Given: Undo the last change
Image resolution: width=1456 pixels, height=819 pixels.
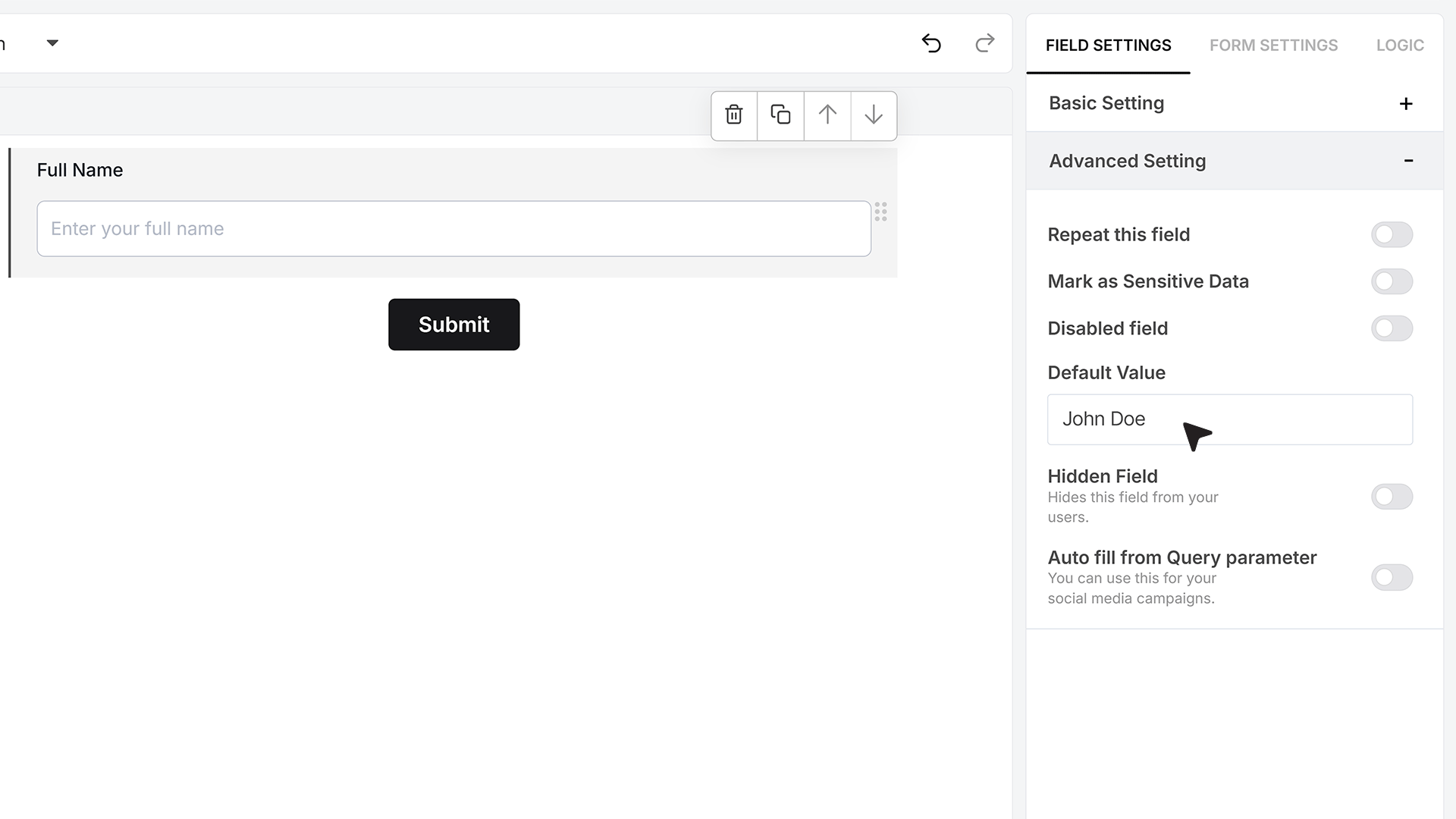Looking at the screenshot, I should pos(931,43).
